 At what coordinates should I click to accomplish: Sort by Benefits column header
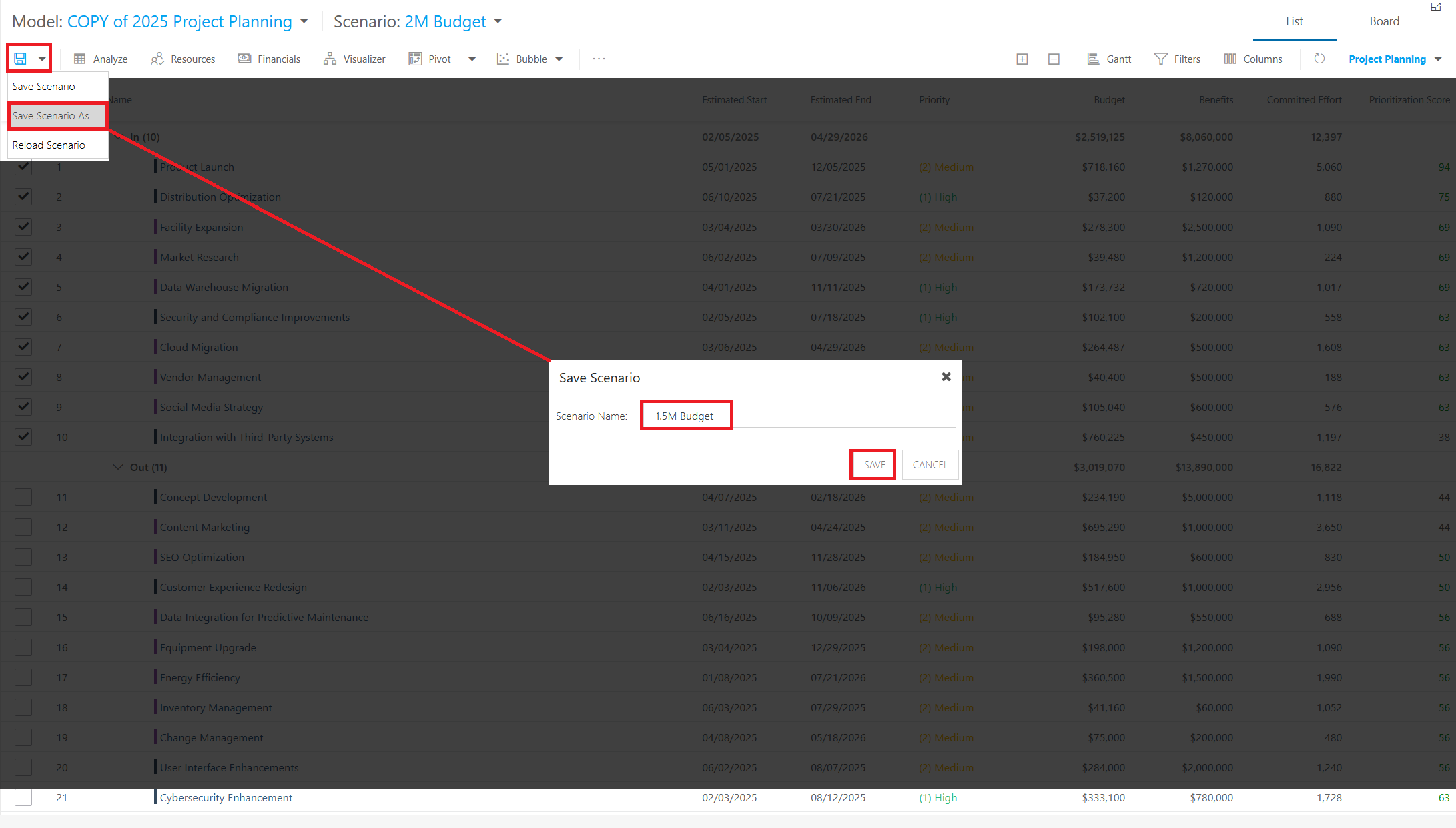[1216, 100]
